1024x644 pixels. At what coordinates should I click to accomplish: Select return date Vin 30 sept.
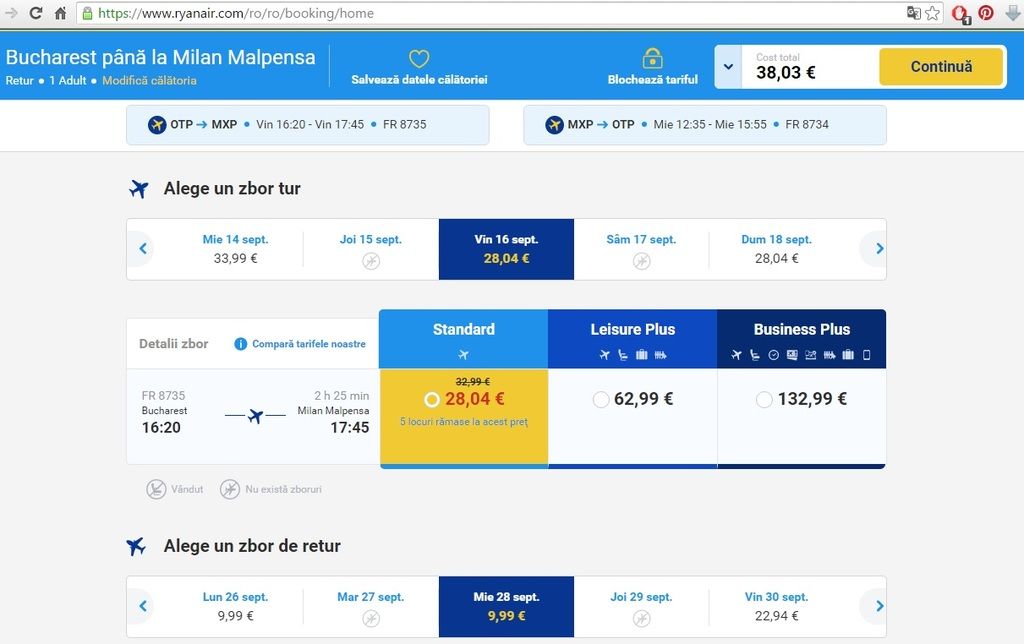click(x=776, y=606)
